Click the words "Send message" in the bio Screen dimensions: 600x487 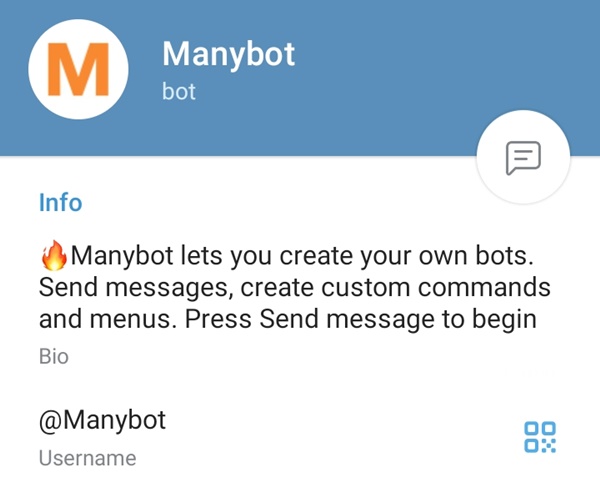(347, 319)
